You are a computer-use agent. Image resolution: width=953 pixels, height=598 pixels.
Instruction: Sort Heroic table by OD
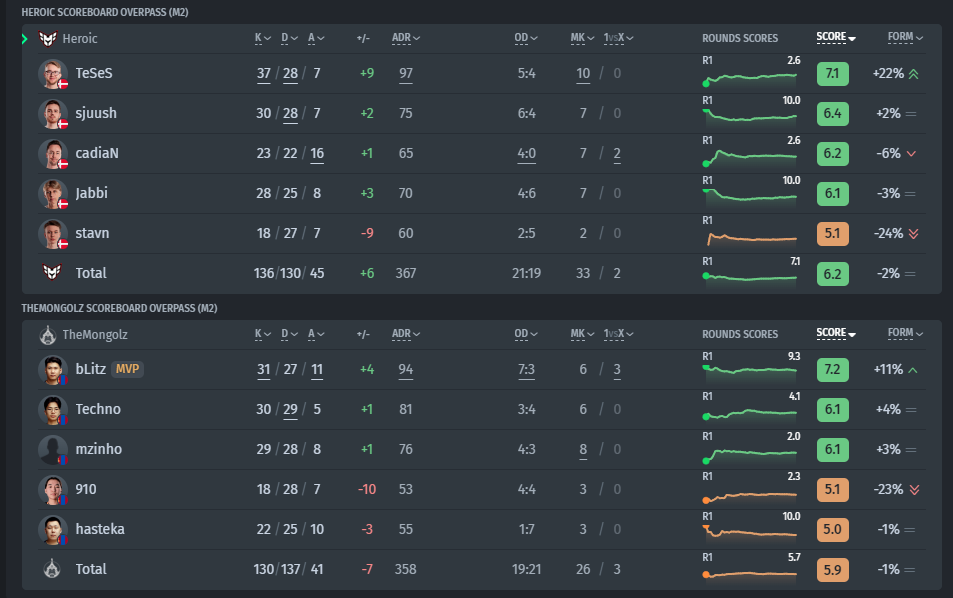coord(526,38)
